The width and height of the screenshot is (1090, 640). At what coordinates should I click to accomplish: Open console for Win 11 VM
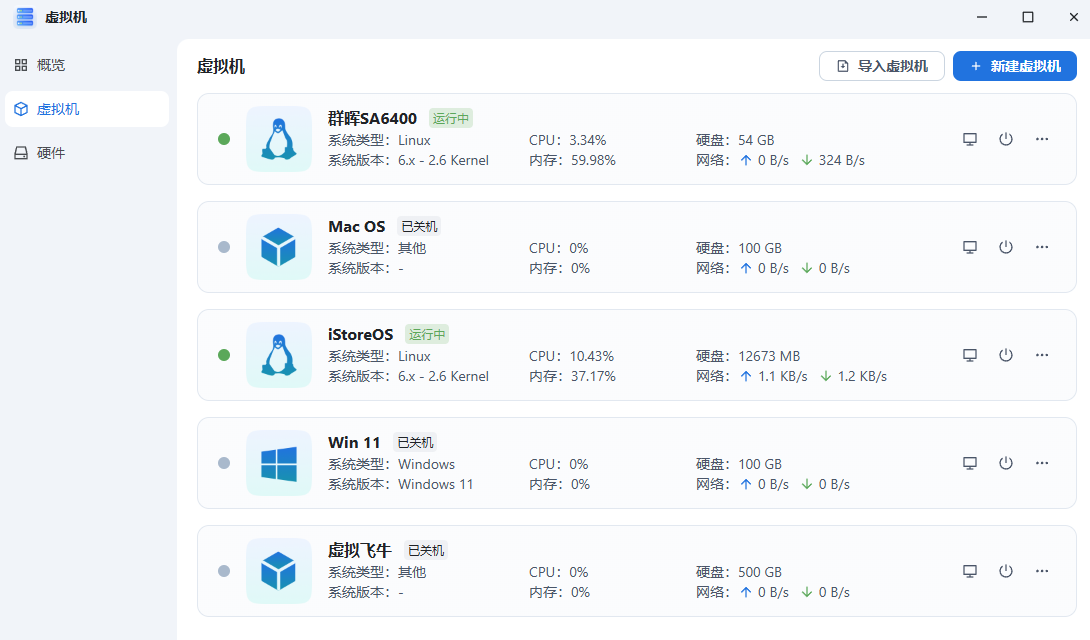click(x=970, y=463)
